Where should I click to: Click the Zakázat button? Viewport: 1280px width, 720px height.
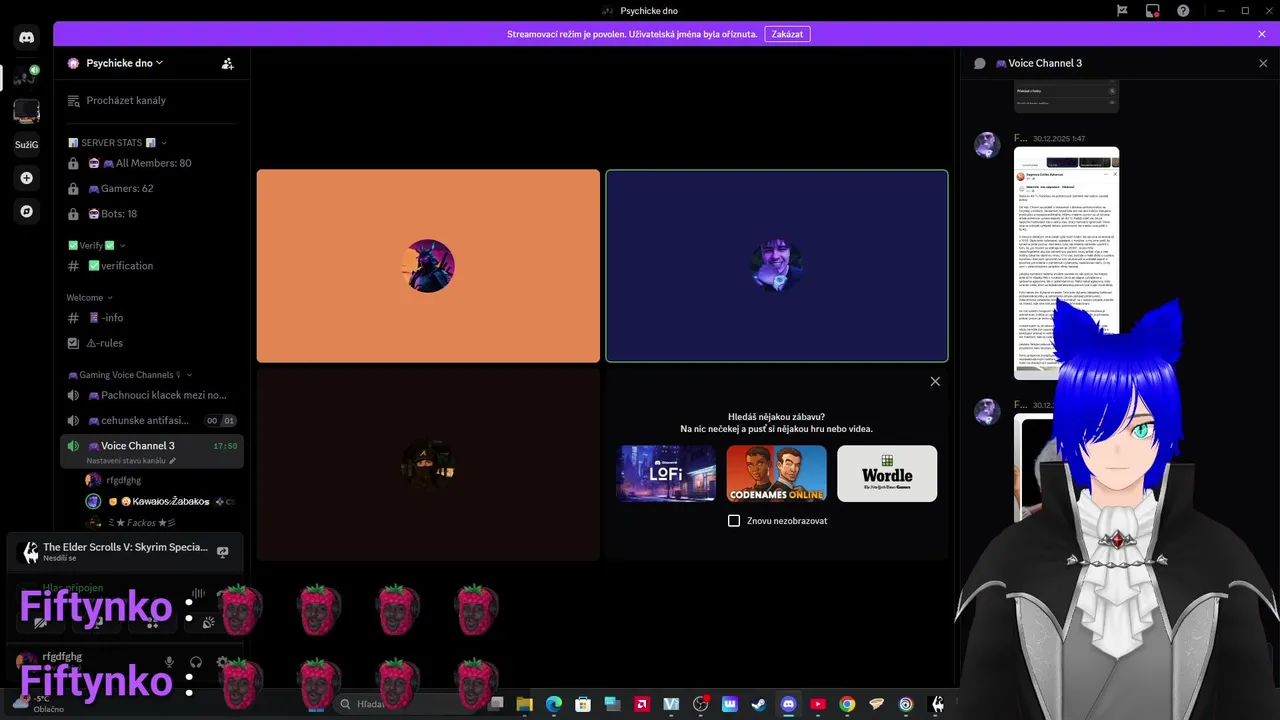(x=787, y=34)
